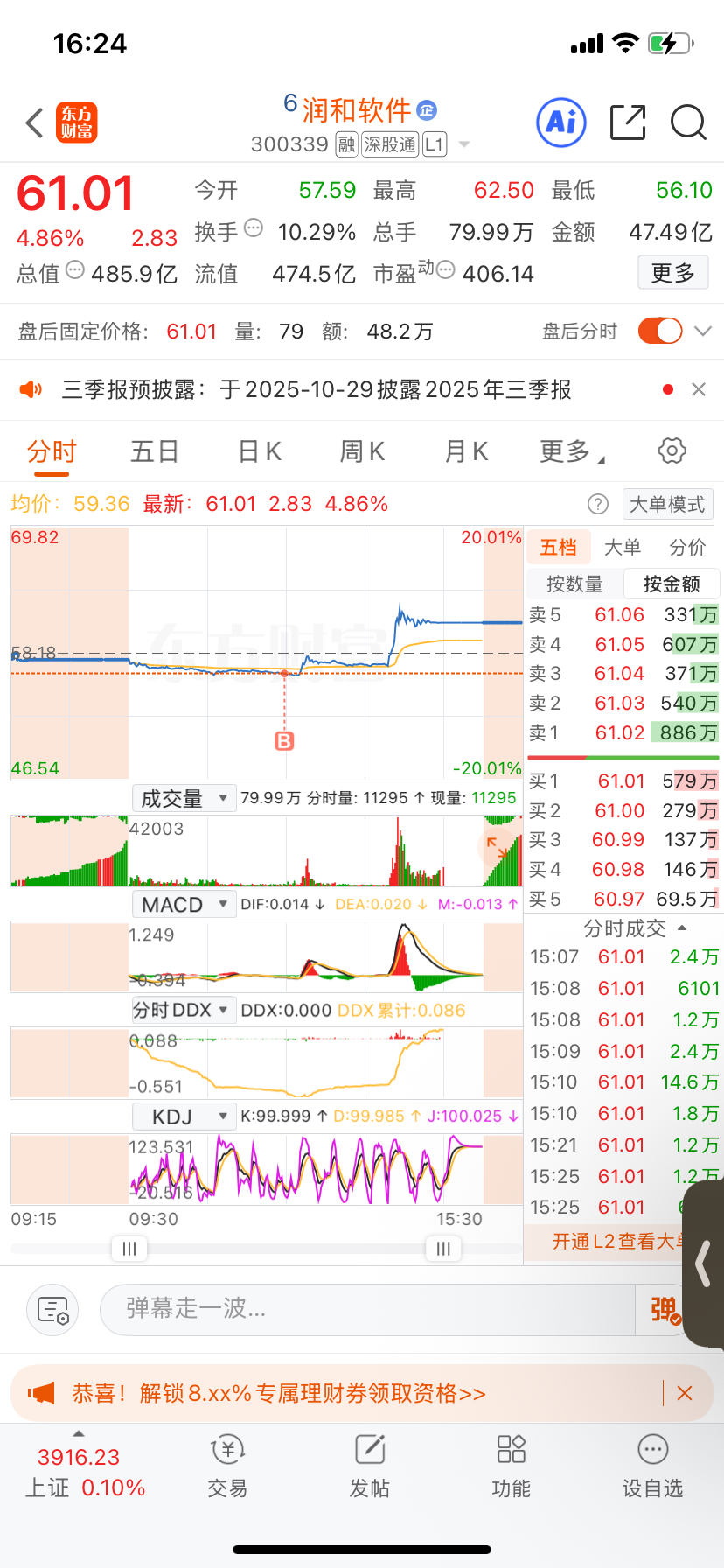Grab the right time range handle
Image resolution: width=724 pixels, height=1568 pixels.
click(443, 1249)
